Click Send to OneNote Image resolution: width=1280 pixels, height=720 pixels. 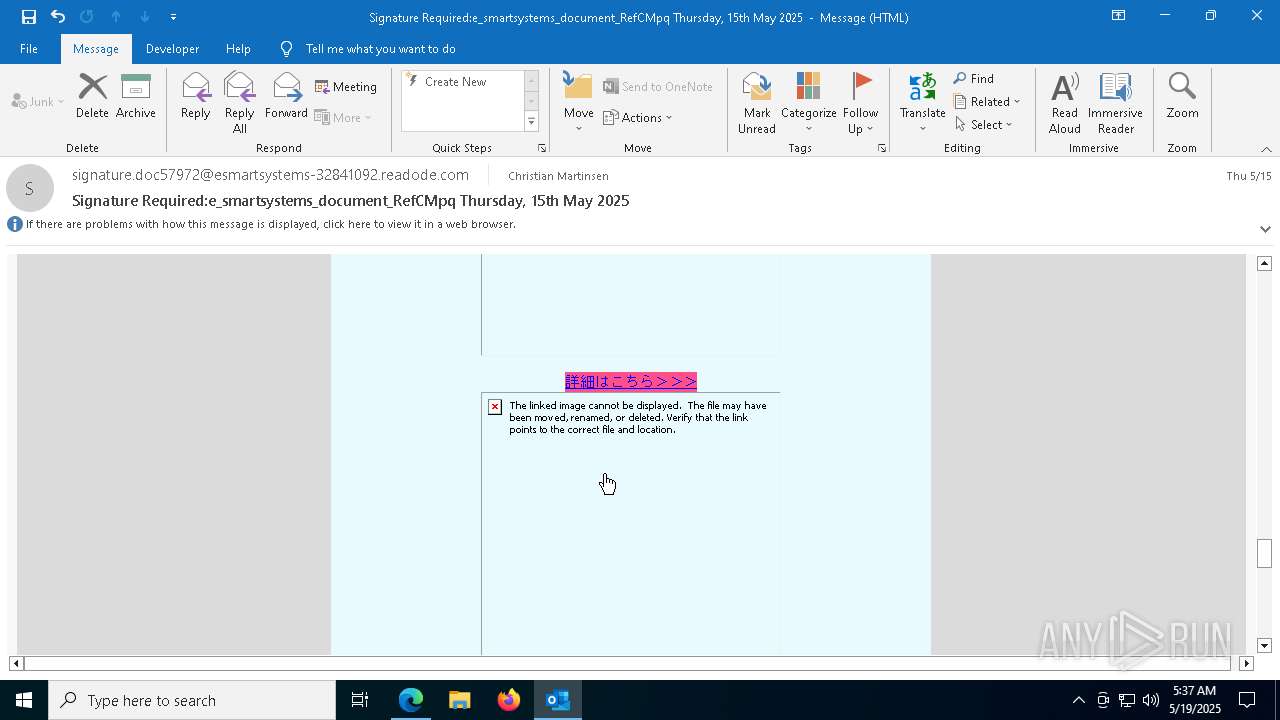pos(658,87)
